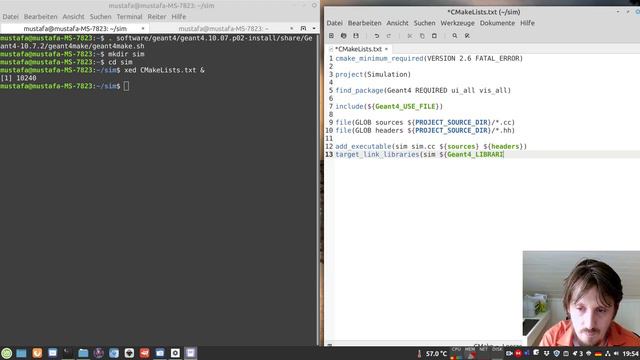Viewport: 640px width, 360px height.
Task: Click the German flag keyboard layout icon
Action: point(598,353)
